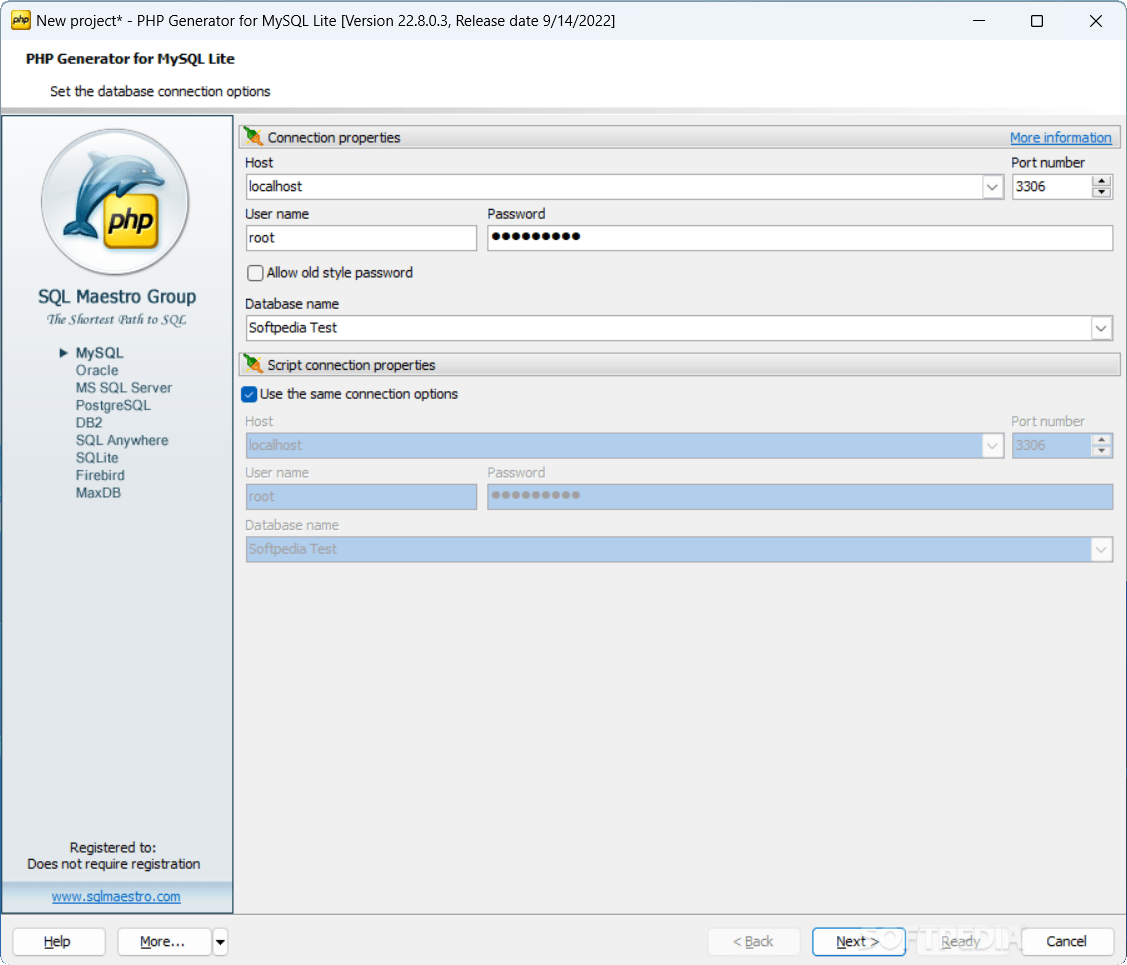Open the disabled script Host dropdown arrow
1127x965 pixels.
[x=992, y=445]
